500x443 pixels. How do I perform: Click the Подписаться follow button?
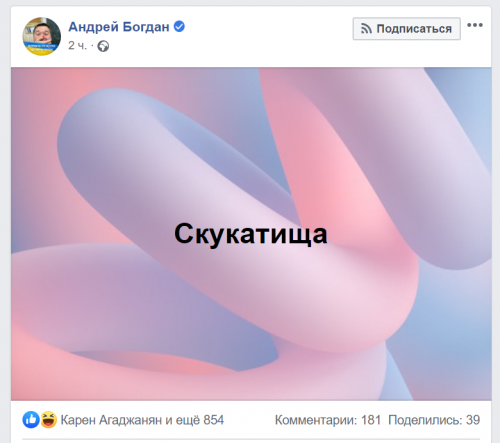pos(407,29)
